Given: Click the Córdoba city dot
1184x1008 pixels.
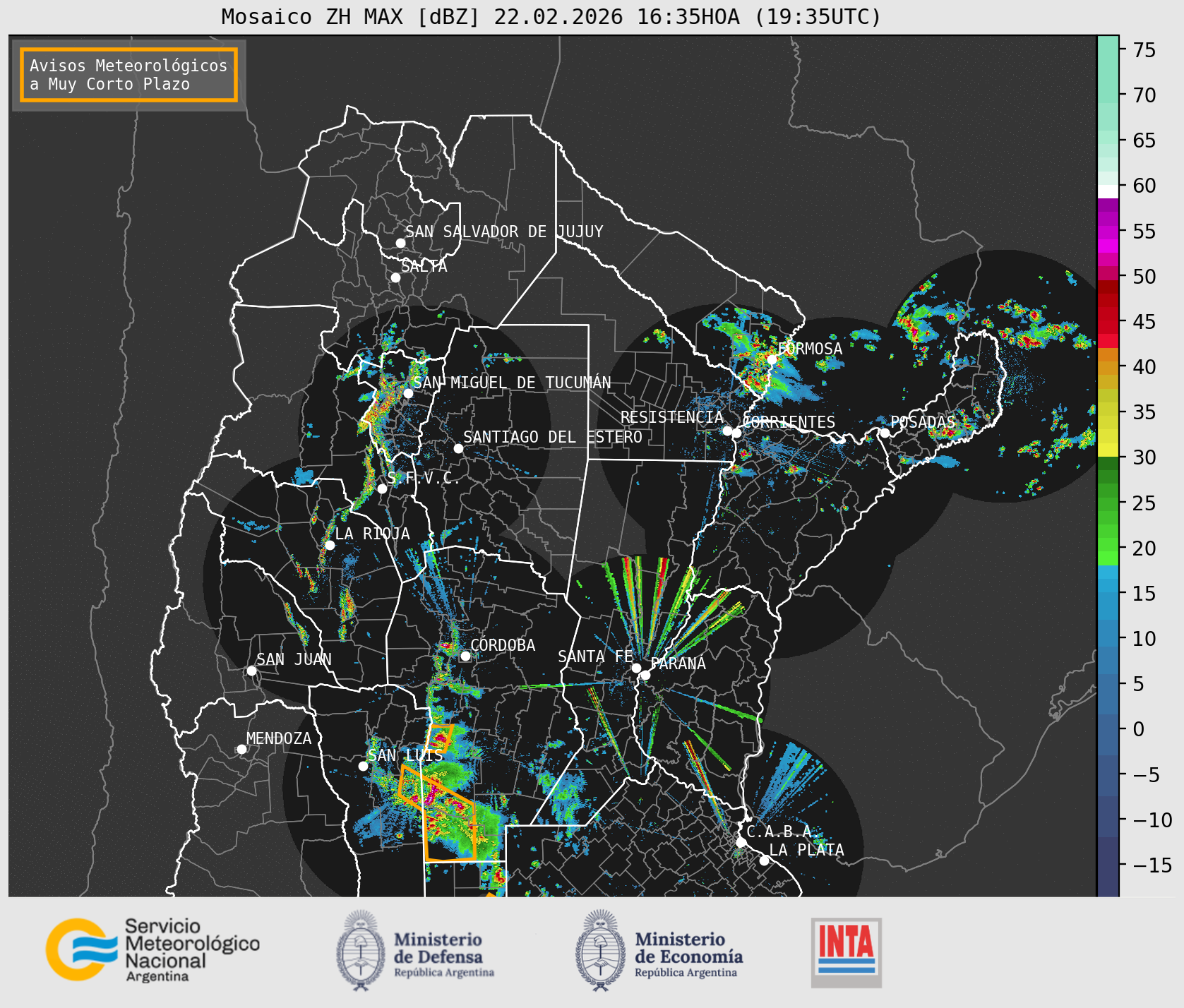Looking at the screenshot, I should 465,656.
